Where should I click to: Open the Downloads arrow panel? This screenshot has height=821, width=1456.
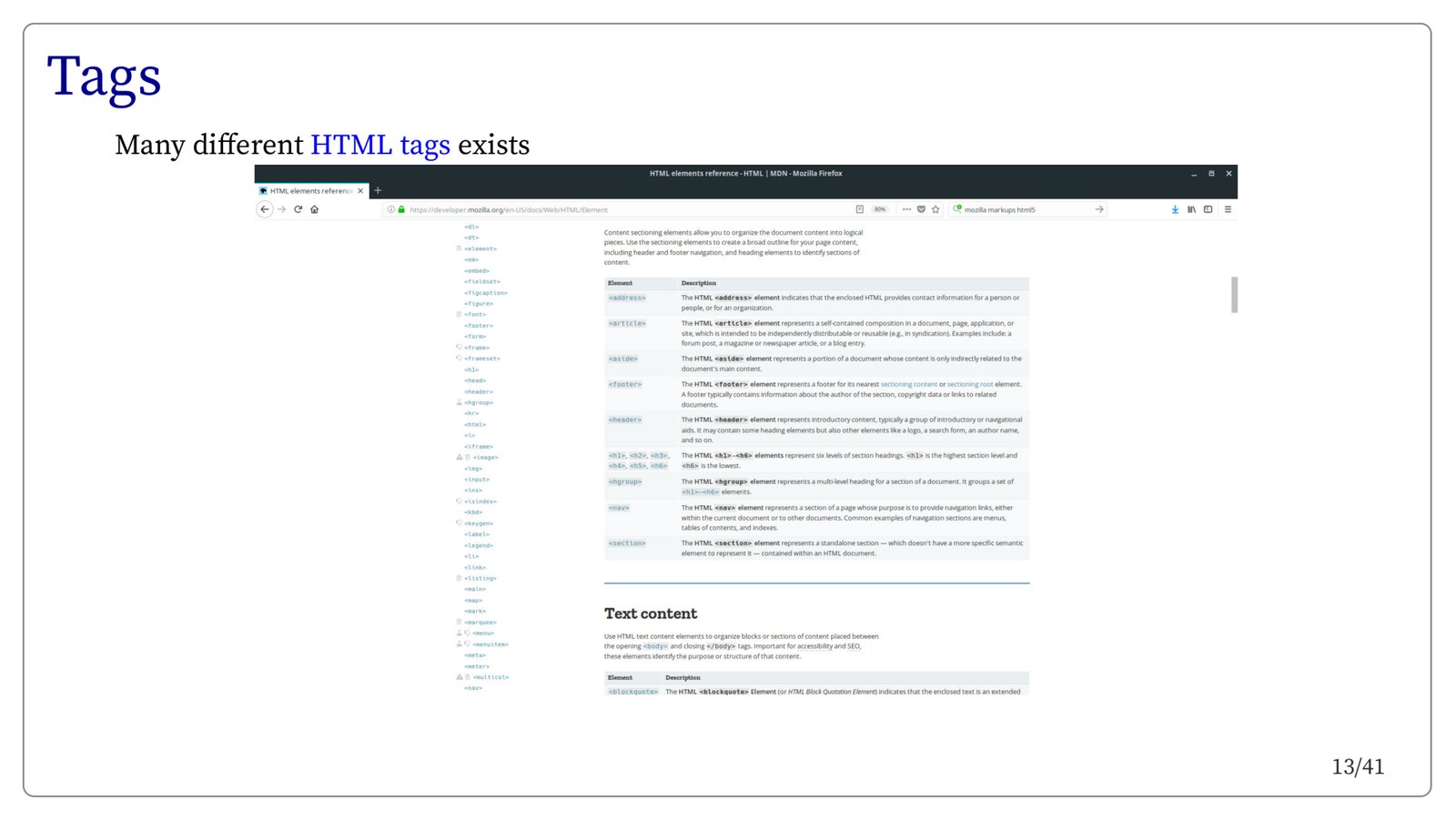(1175, 209)
